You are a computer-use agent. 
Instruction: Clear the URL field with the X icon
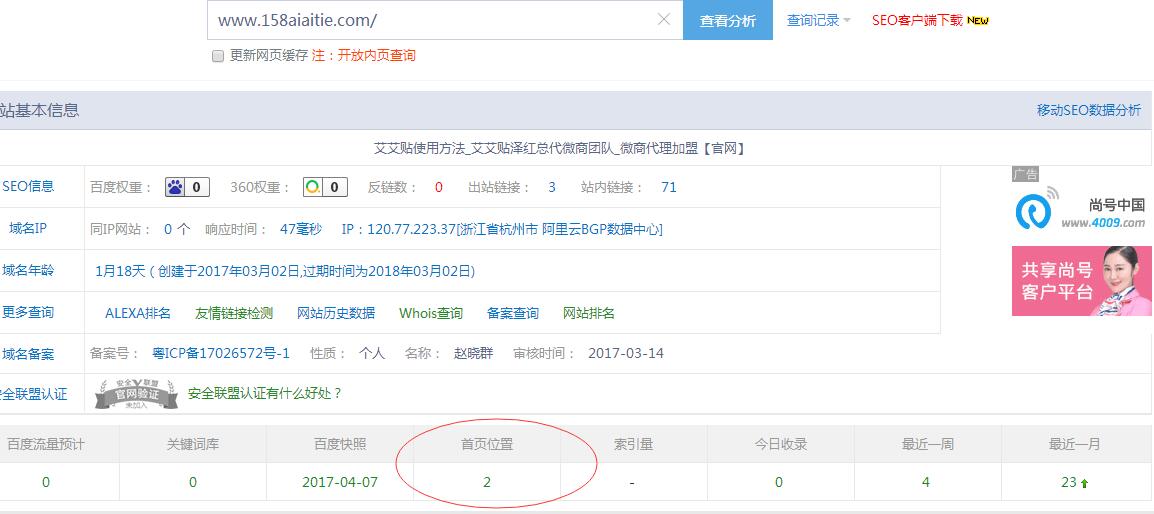pos(663,20)
